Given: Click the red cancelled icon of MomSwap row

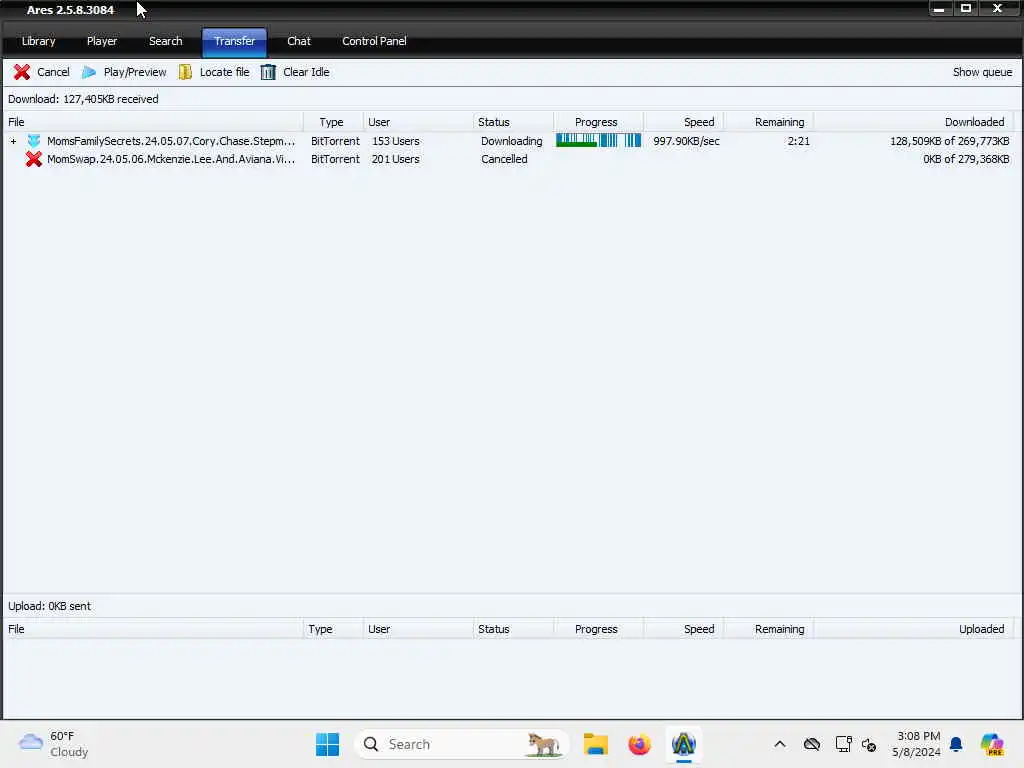Looking at the screenshot, I should tap(34, 159).
